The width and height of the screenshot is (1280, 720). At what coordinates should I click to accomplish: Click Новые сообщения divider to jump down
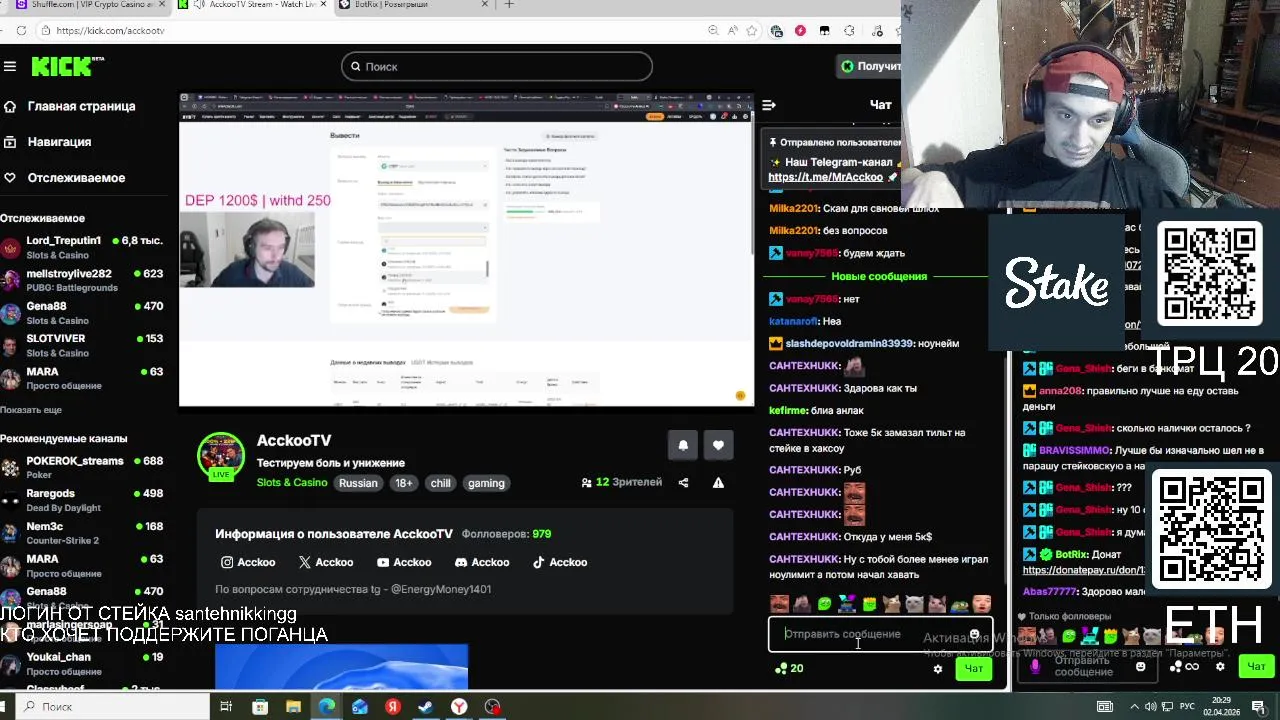pos(879,276)
